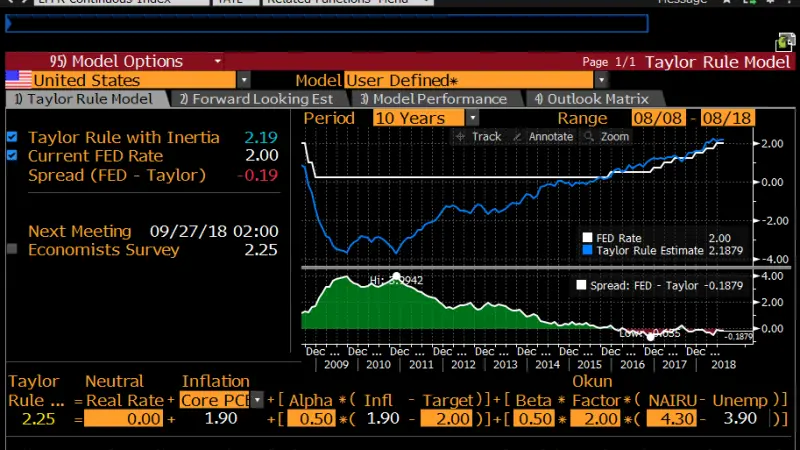The image size is (800, 450).
Task: Edit the inflation Target 2.00 field
Action: point(446,419)
